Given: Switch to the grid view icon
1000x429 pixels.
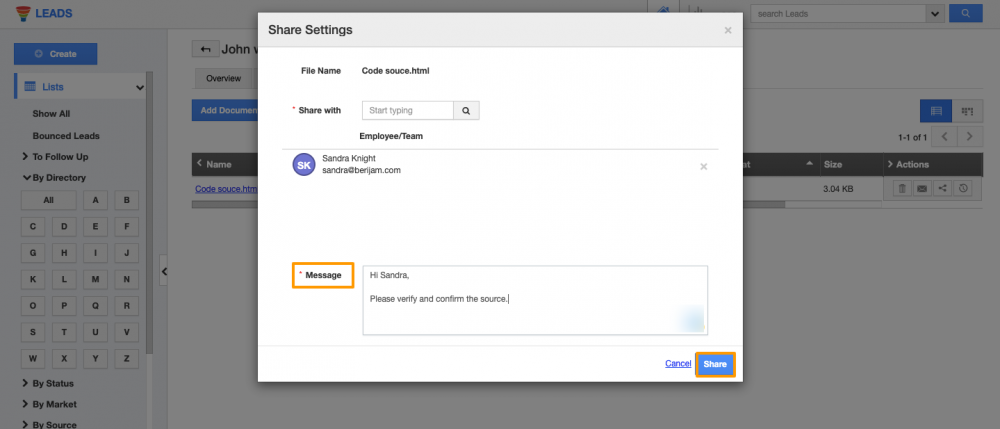Looking at the screenshot, I should pos(967,111).
